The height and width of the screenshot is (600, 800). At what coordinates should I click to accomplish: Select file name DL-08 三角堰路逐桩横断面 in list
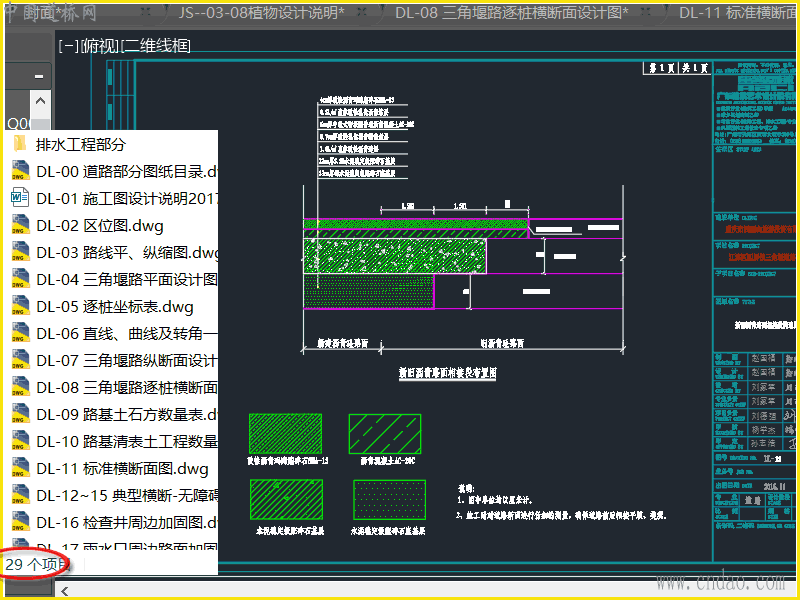[127, 388]
